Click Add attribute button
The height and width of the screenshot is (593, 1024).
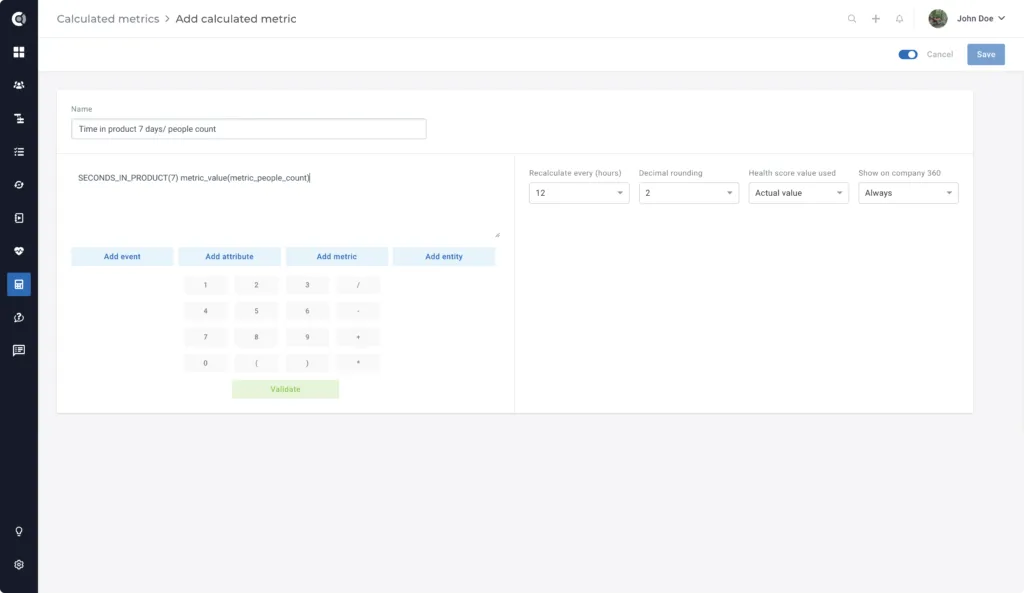pyautogui.click(x=229, y=257)
